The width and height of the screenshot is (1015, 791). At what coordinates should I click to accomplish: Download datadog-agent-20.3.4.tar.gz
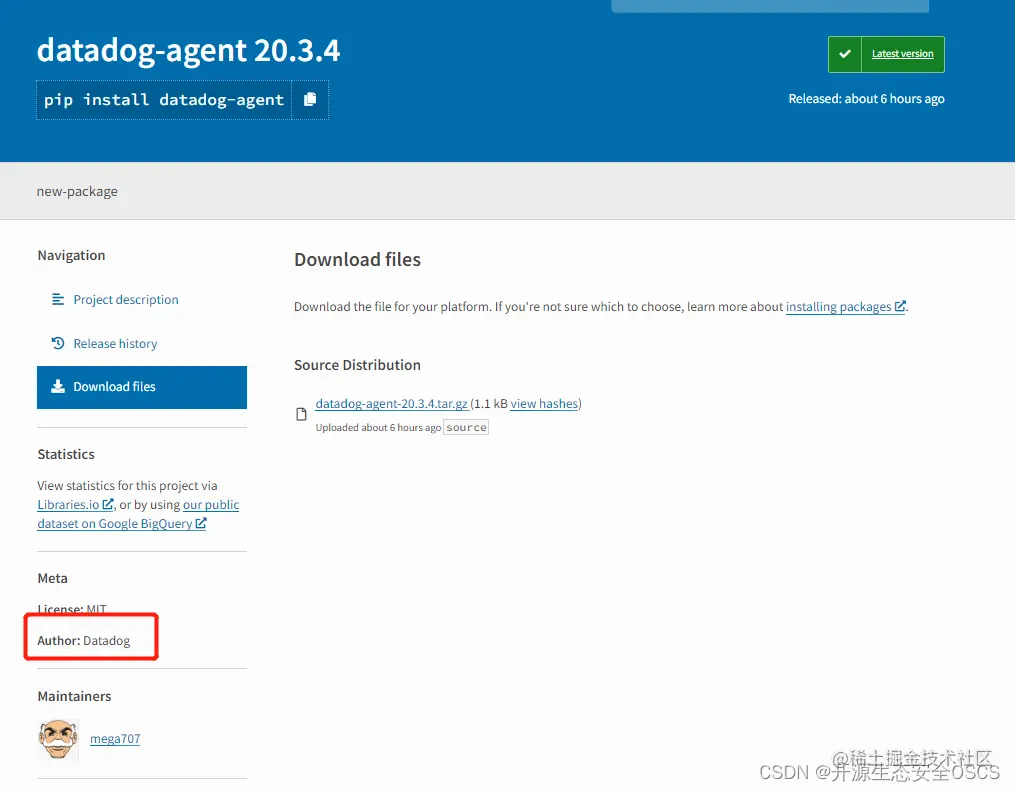[x=391, y=403]
